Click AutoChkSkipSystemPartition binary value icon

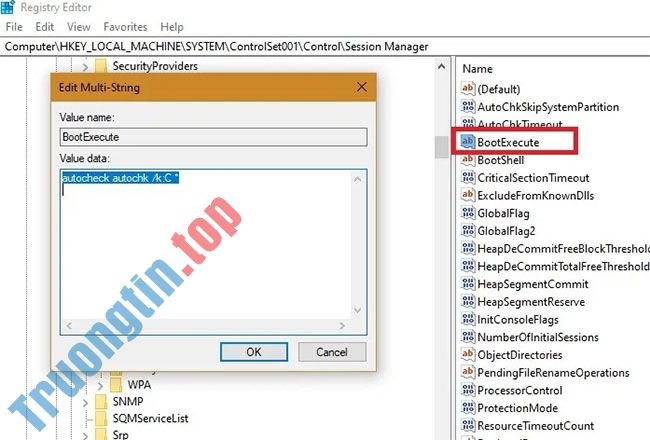pos(468,106)
